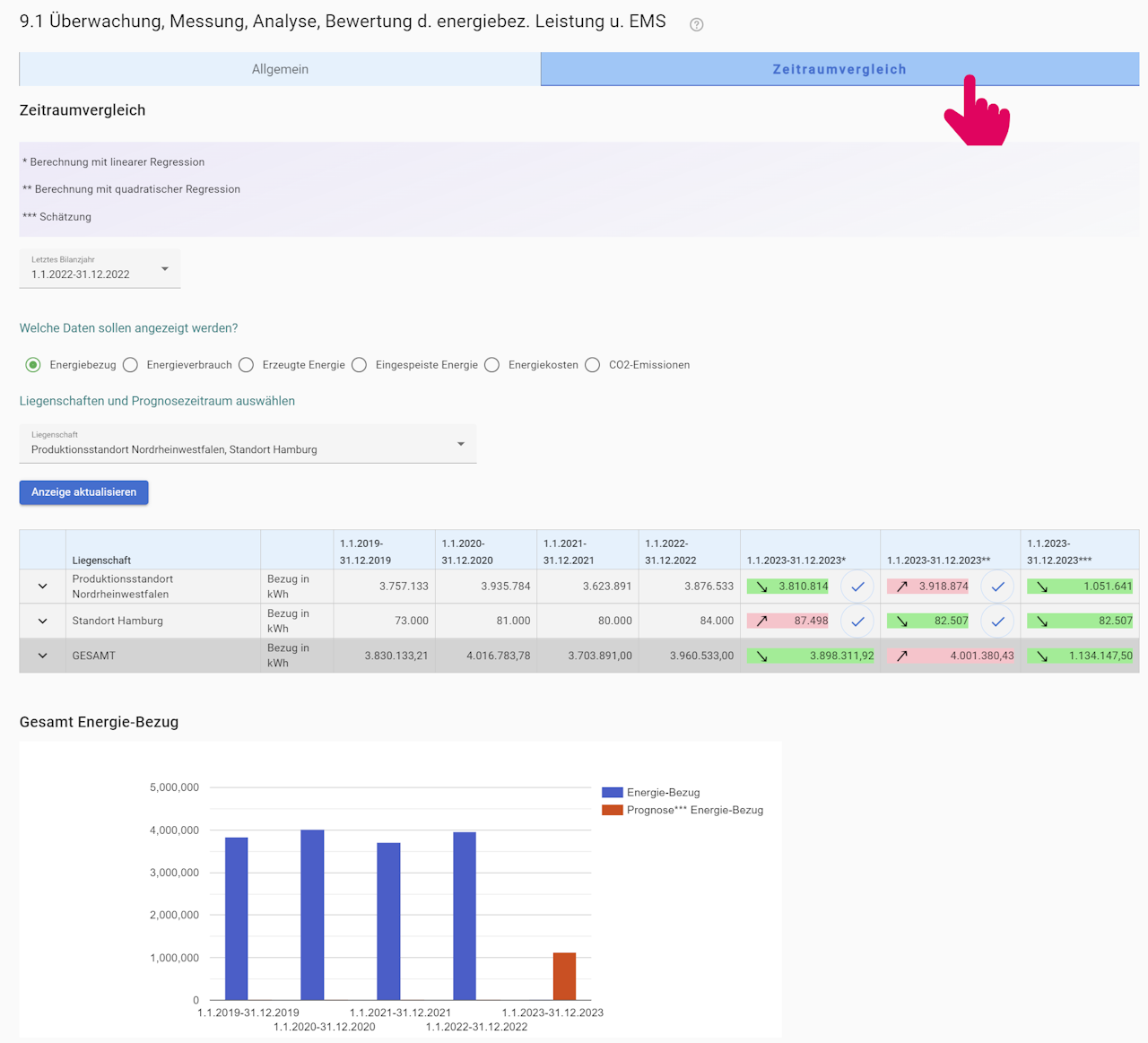This screenshot has height=1043, width=1148.
Task: Expand the Produktionsstandort Nordrheinwestfalen row
Action: pyautogui.click(x=42, y=587)
